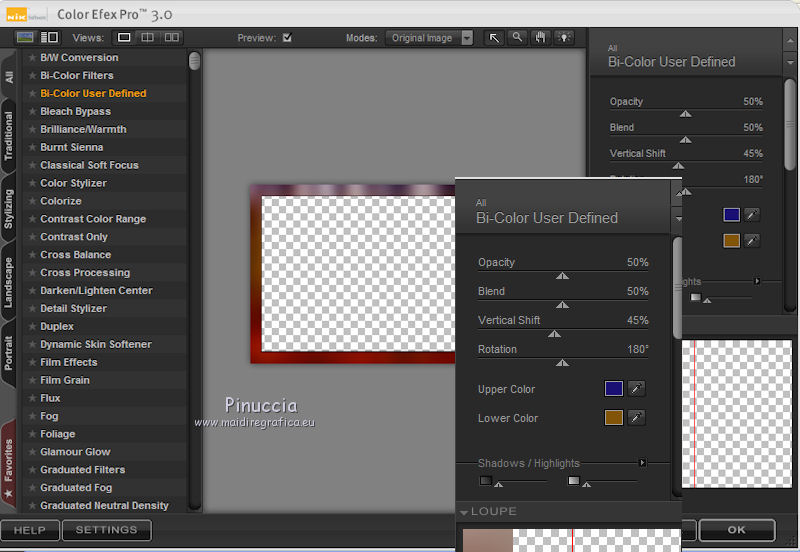Collapse the LOUPE section triangle
Viewport: 800px width, 552px height.
coord(464,512)
